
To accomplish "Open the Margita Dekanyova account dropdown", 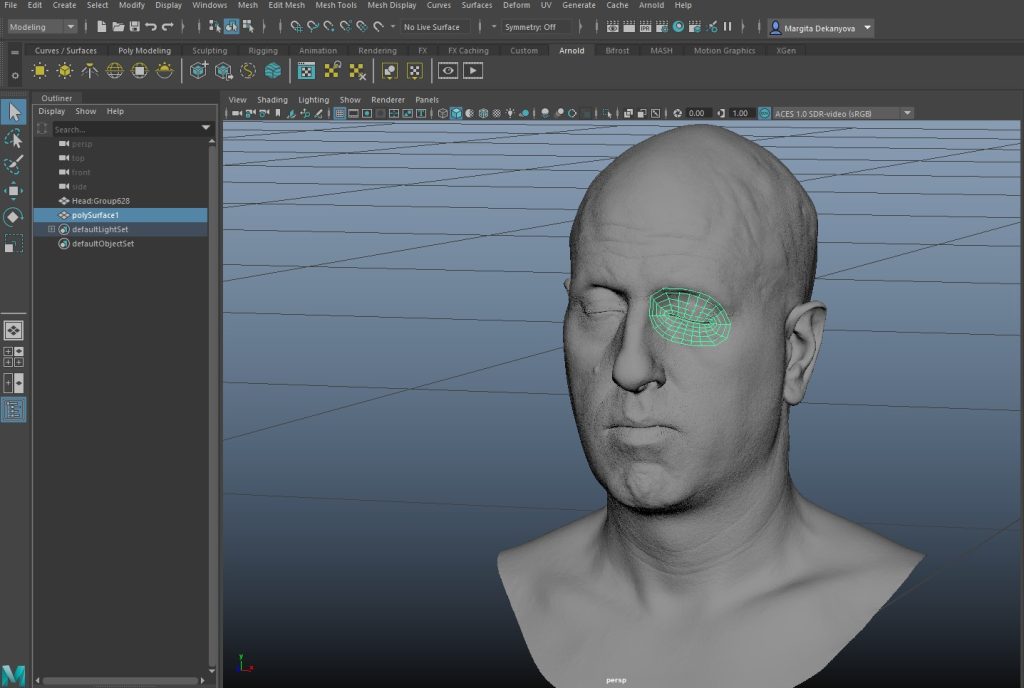I will click(821, 28).
